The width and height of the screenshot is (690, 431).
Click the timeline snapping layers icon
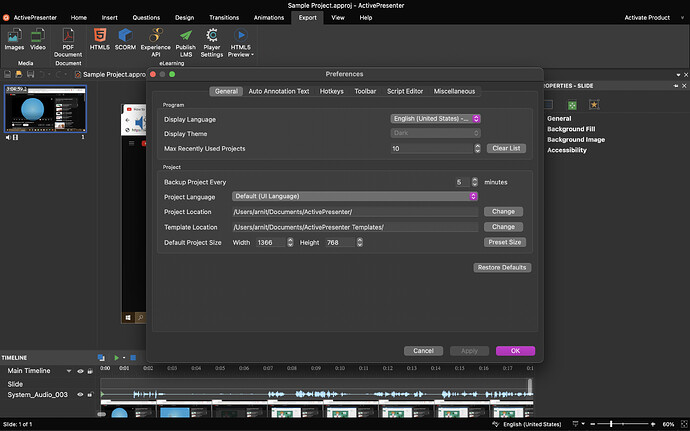tap(101, 357)
